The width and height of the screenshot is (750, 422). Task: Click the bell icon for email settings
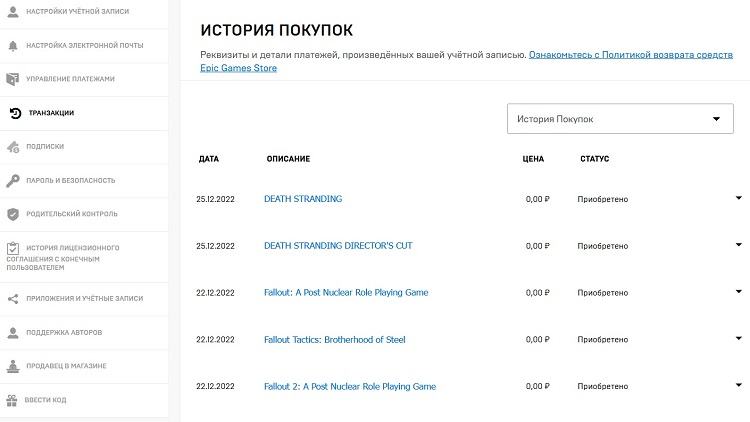tap(13, 46)
